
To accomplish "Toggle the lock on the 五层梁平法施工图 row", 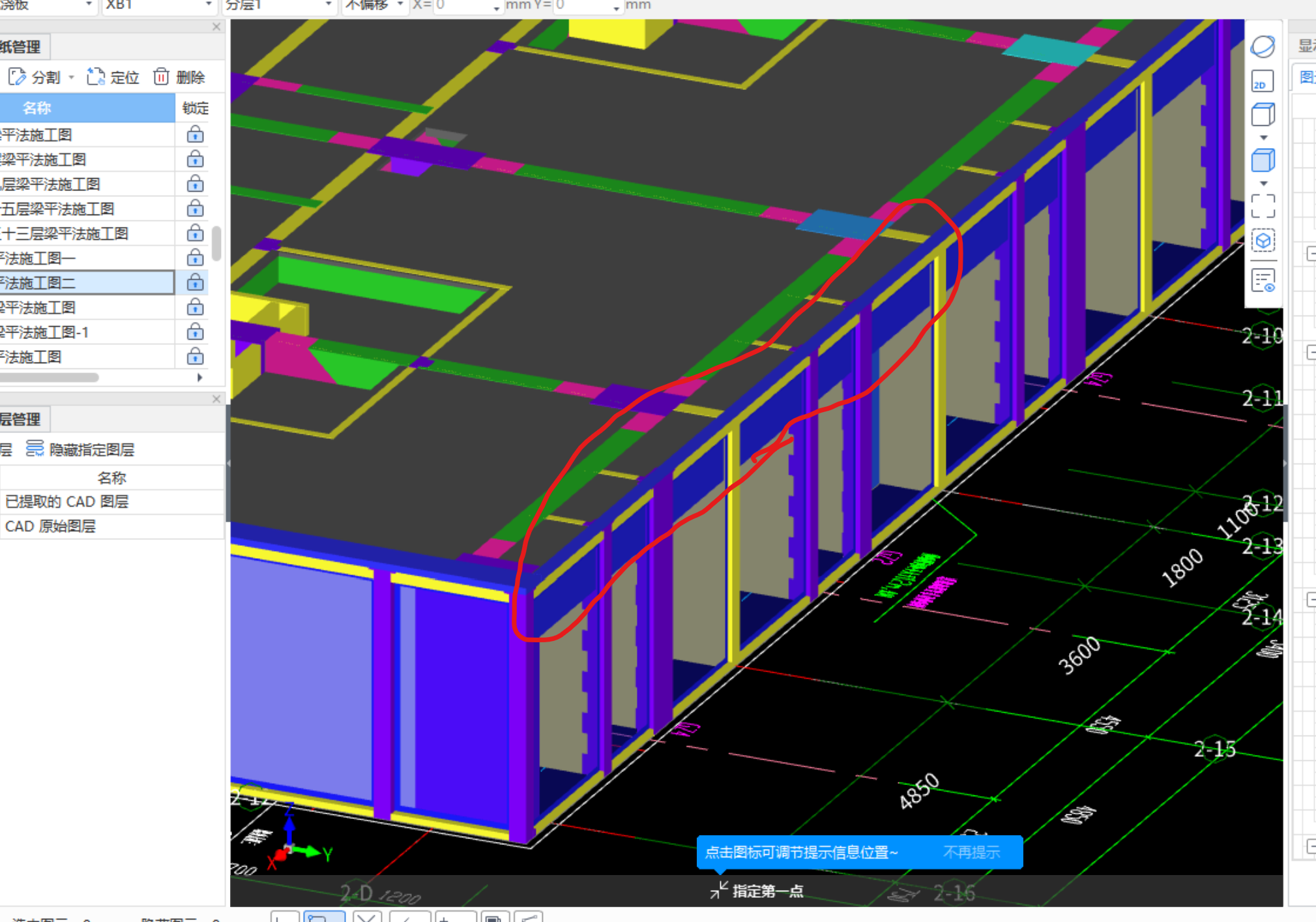I will pyautogui.click(x=195, y=209).
